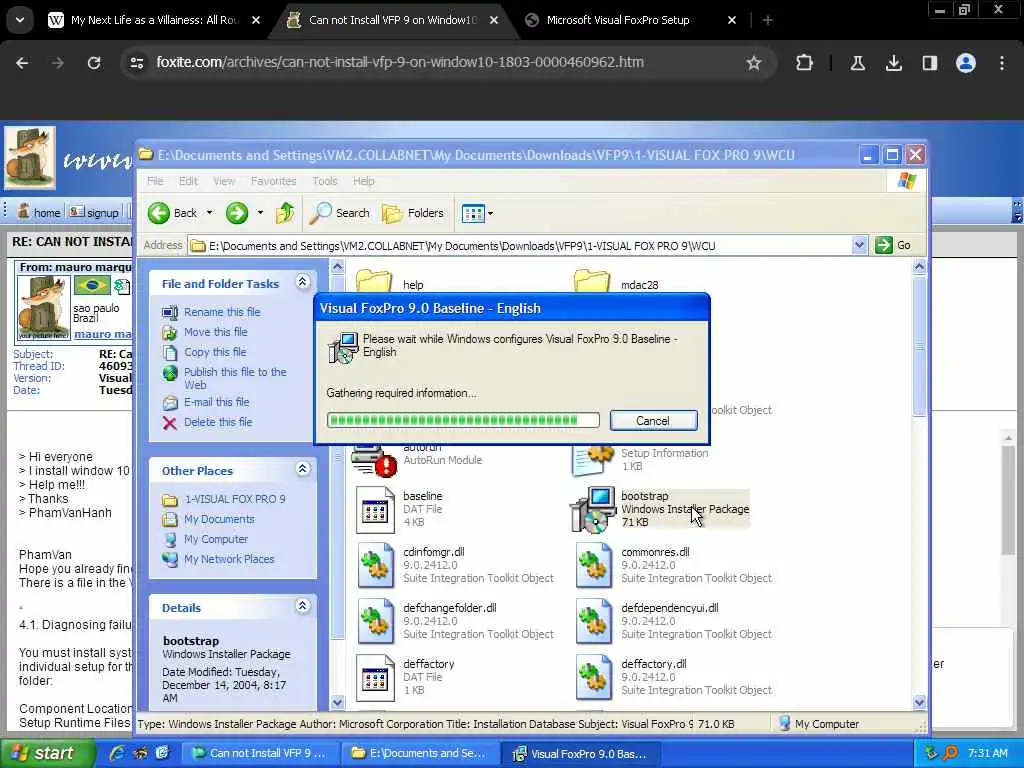Click Rename this file link

click(x=222, y=312)
